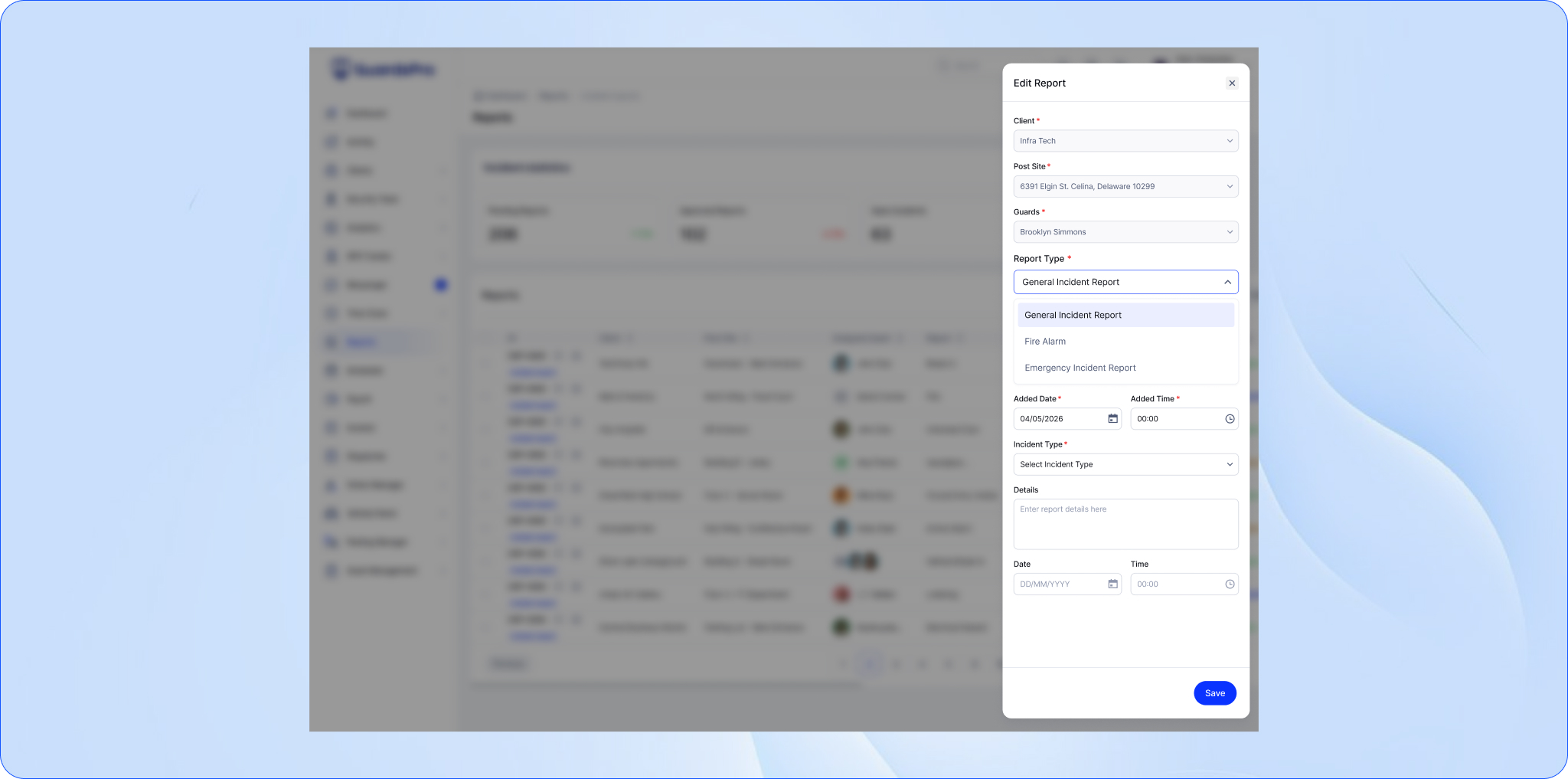
Task: Open the Guards dropdown showing Brooklyn Simmons
Action: [1125, 232]
